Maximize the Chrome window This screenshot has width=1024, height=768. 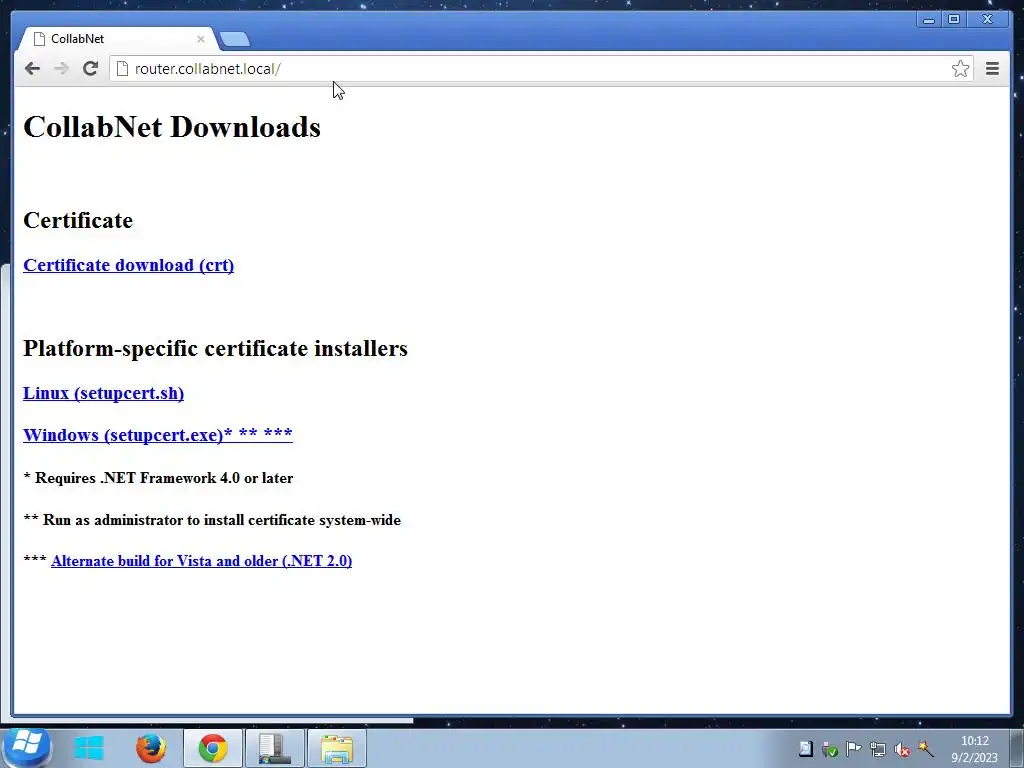coord(953,20)
